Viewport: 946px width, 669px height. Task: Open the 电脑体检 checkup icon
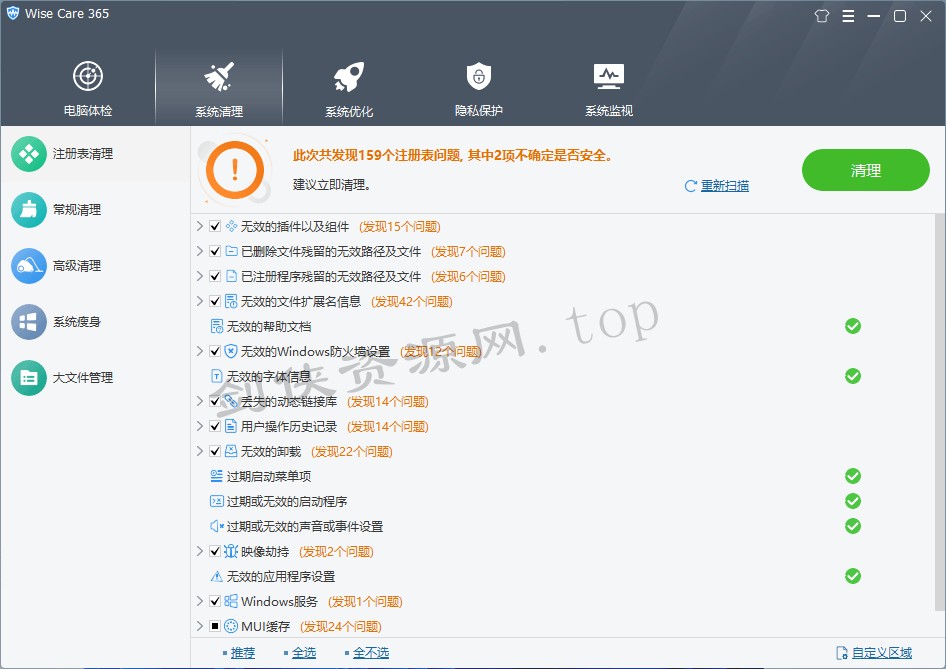[88, 77]
